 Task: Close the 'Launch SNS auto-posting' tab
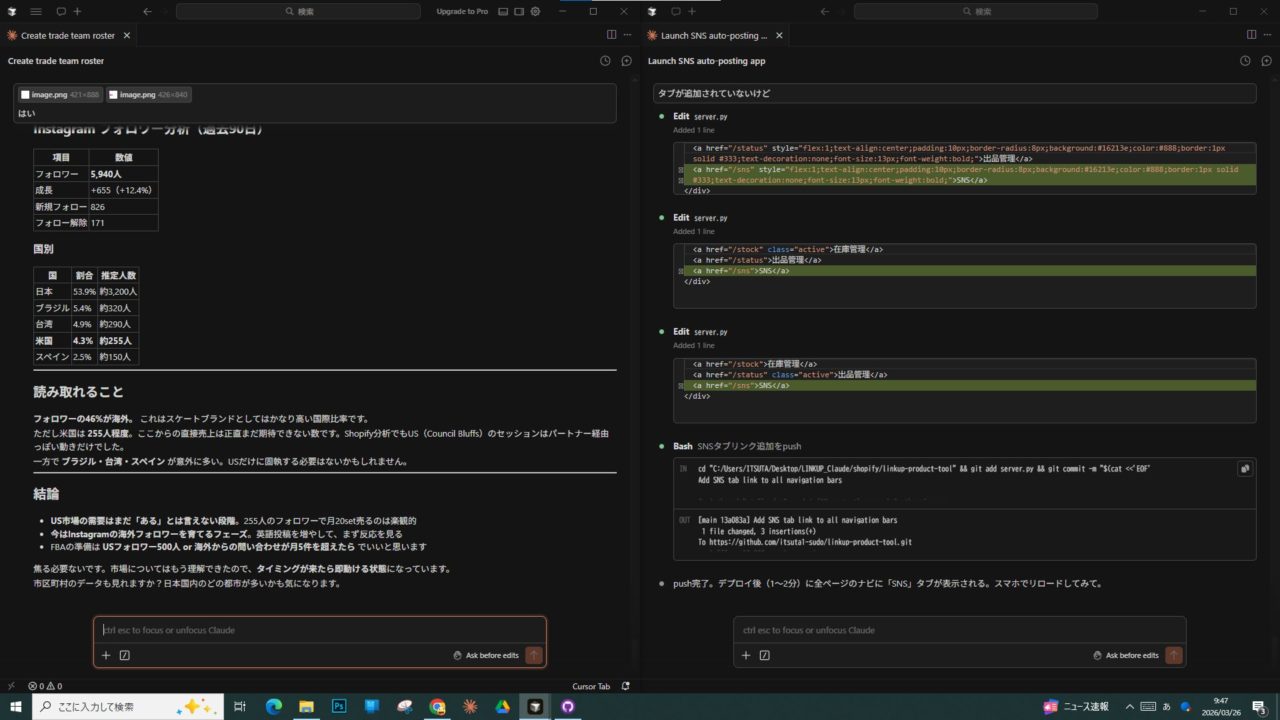pyautogui.click(x=779, y=35)
